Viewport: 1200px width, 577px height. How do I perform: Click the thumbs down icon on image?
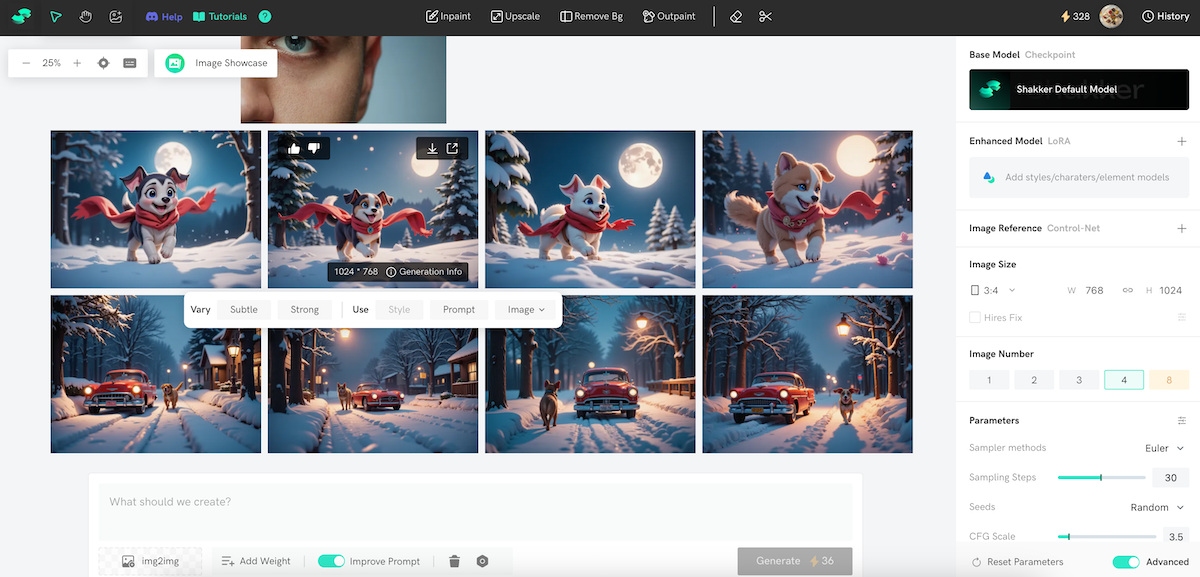[314, 148]
